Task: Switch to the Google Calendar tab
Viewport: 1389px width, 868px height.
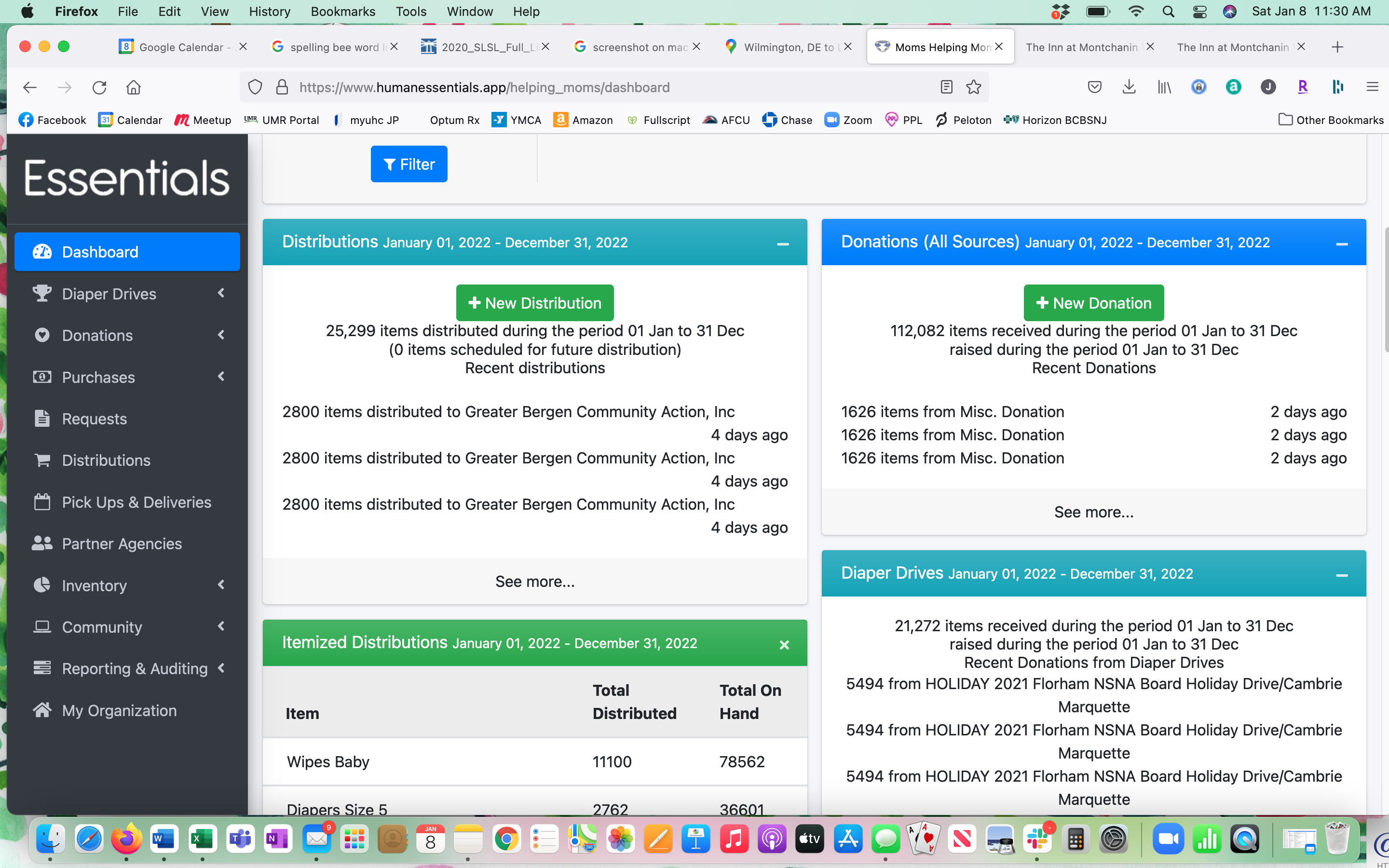Action: pyautogui.click(x=181, y=47)
